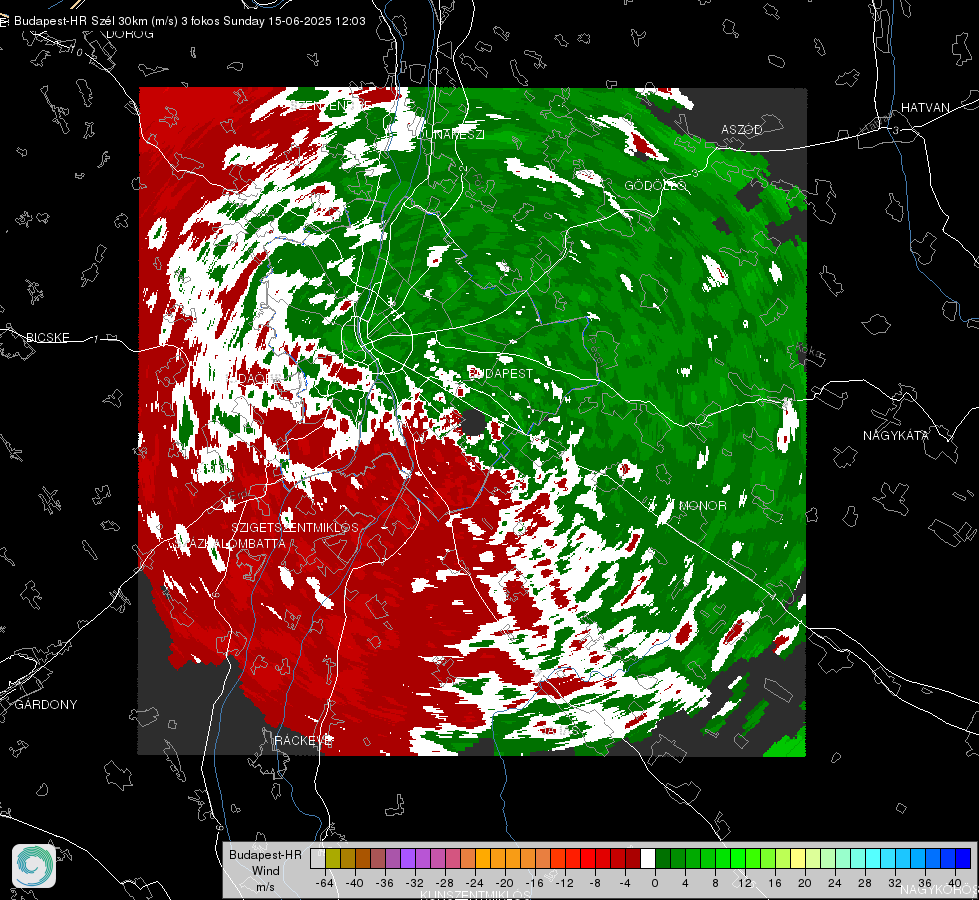Click the -64 legend value
Viewport: 979px width, 900px height.
(325, 883)
